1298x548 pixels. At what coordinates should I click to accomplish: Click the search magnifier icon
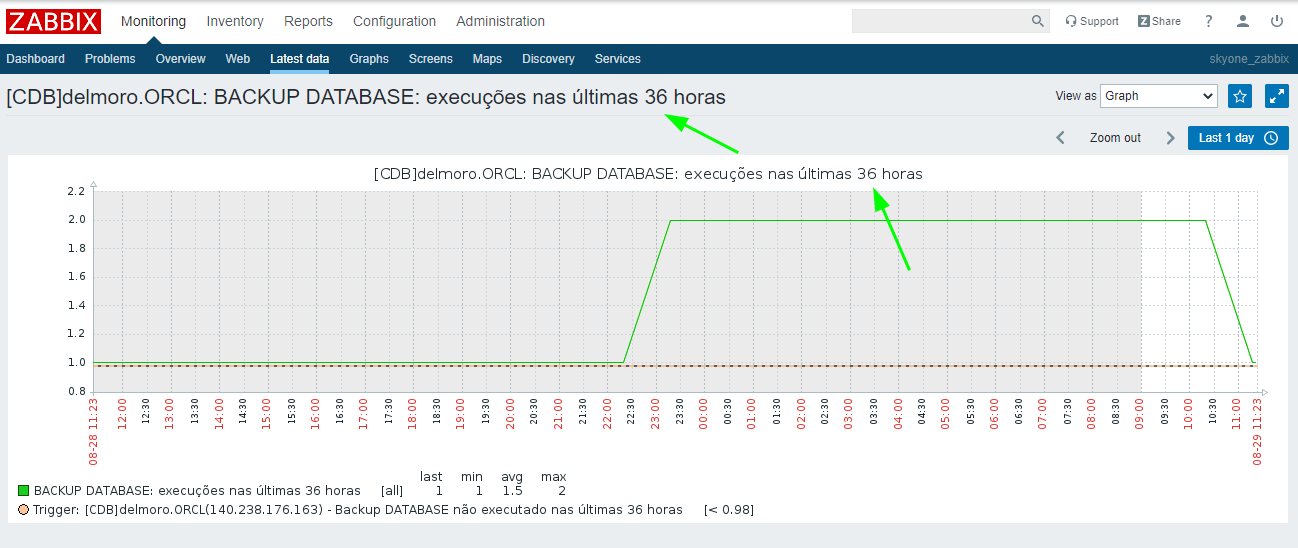tap(1037, 21)
